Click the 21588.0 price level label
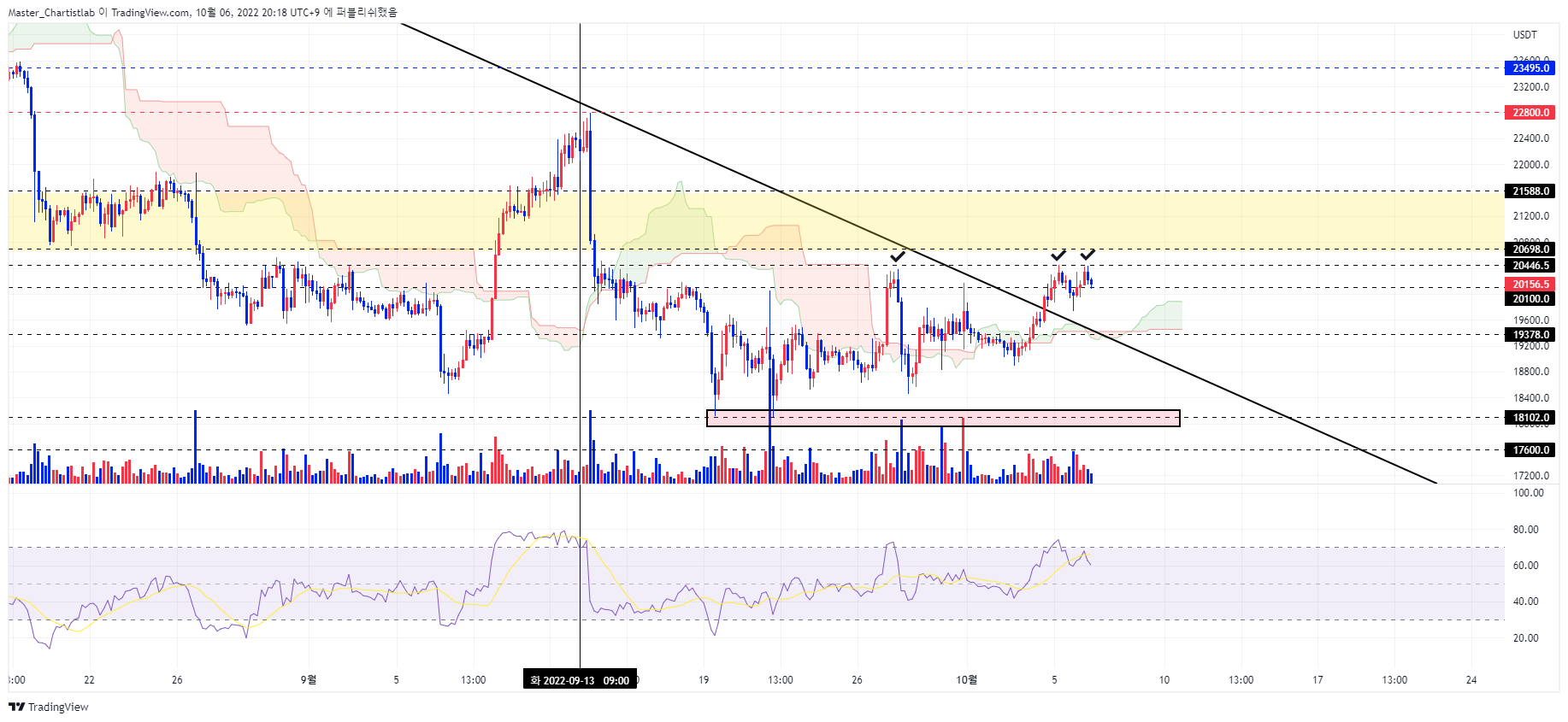The height and width of the screenshot is (722, 1568). [x=1530, y=191]
